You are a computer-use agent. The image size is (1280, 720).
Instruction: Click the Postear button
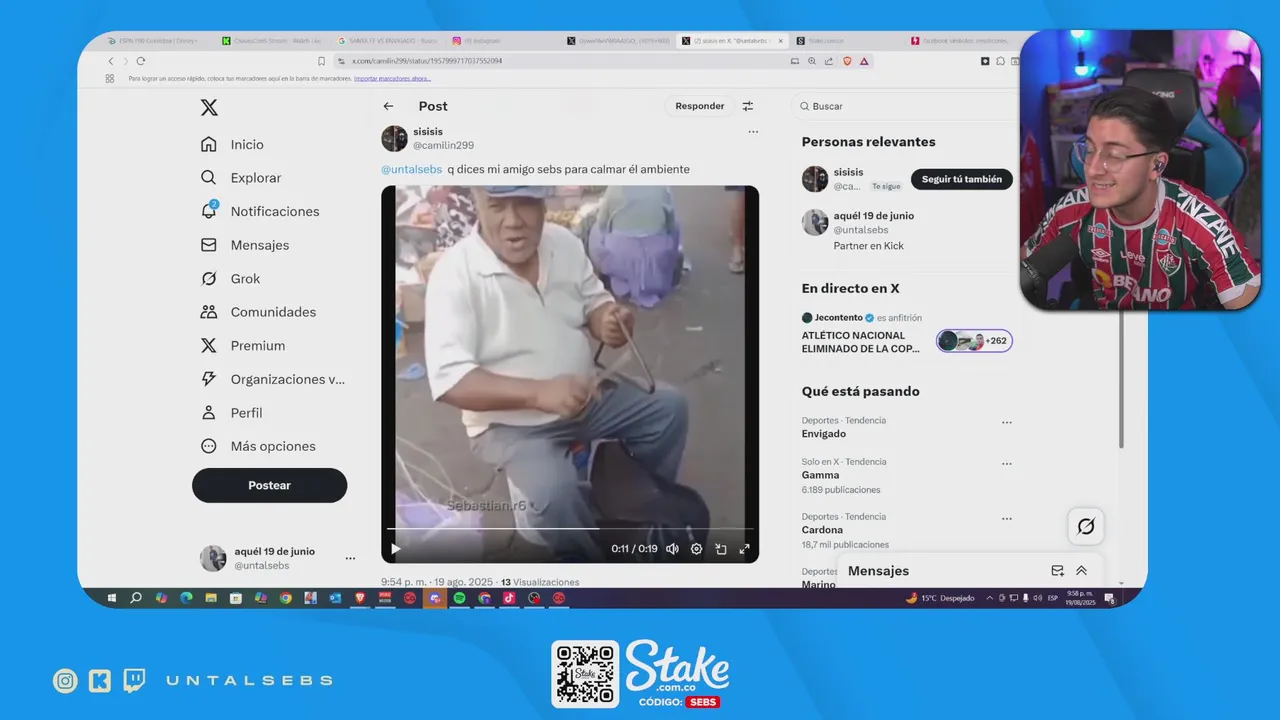[x=269, y=485]
